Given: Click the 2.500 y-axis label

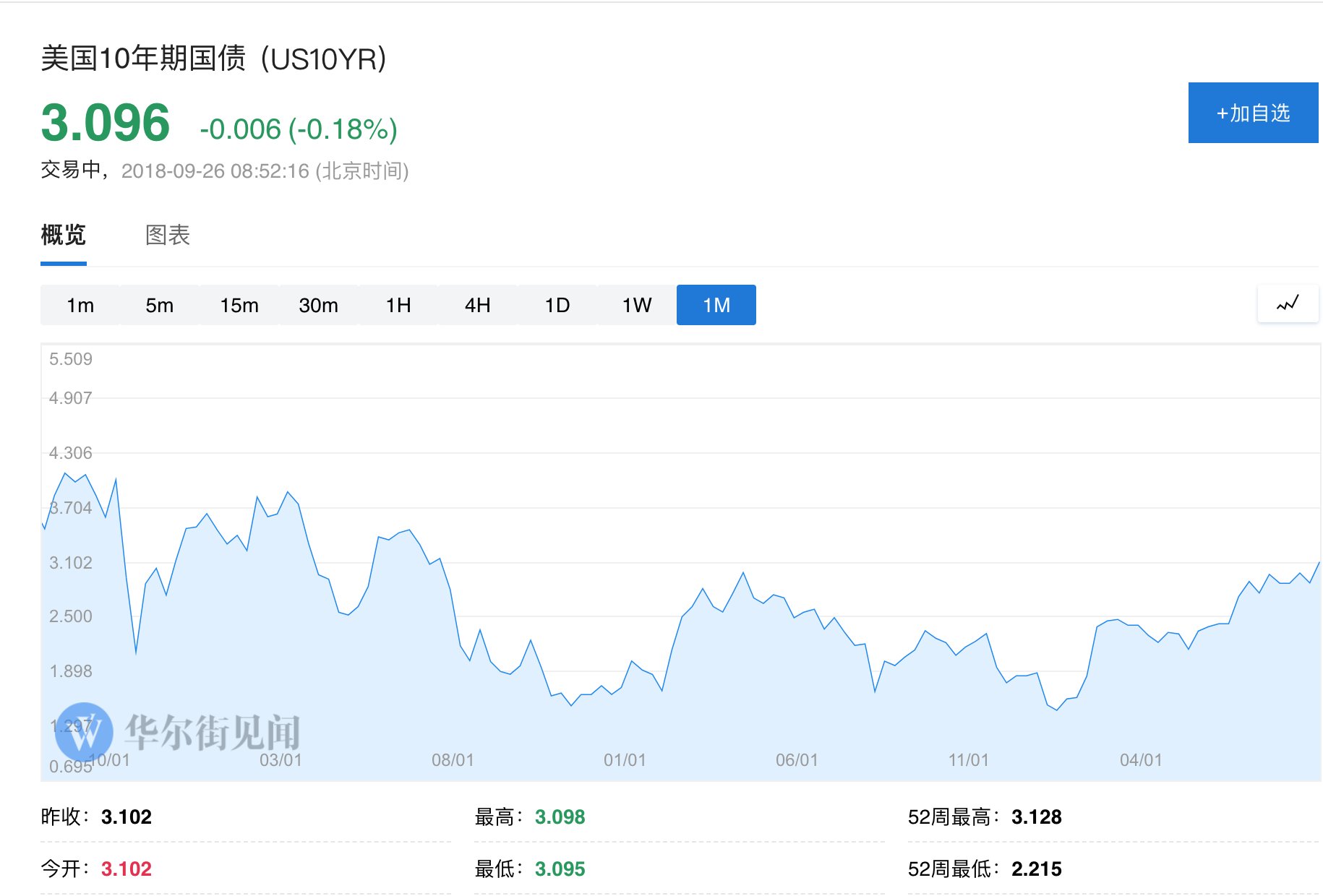Looking at the screenshot, I should point(71,616).
